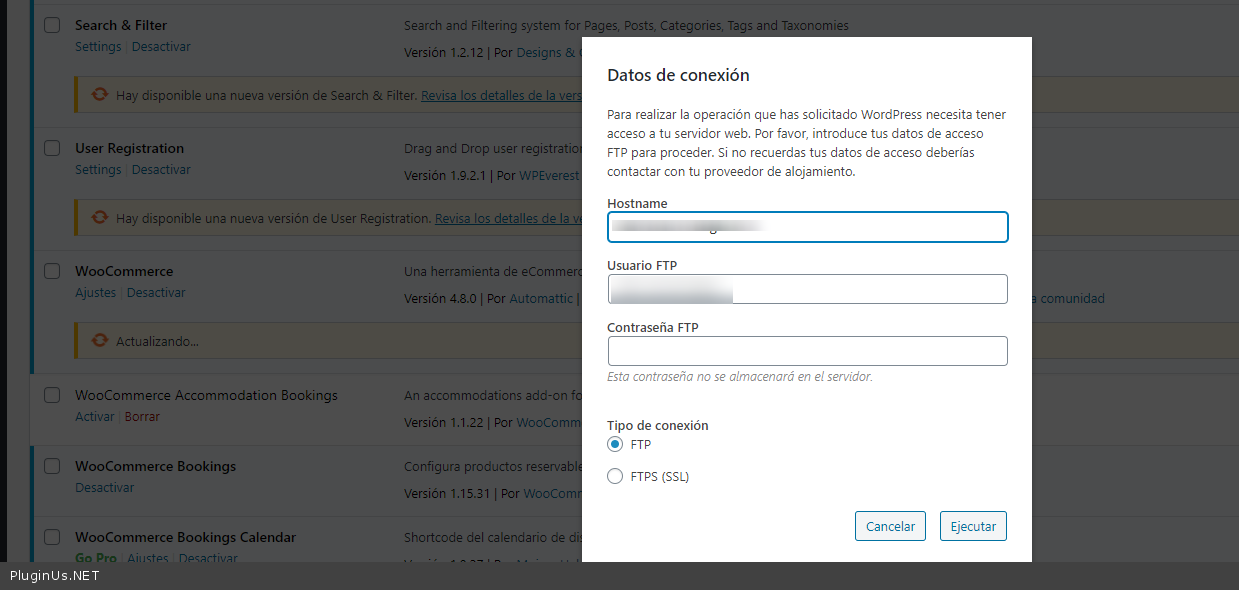Click the update icon in User Registration notice
The width and height of the screenshot is (1239, 590).
click(100, 218)
